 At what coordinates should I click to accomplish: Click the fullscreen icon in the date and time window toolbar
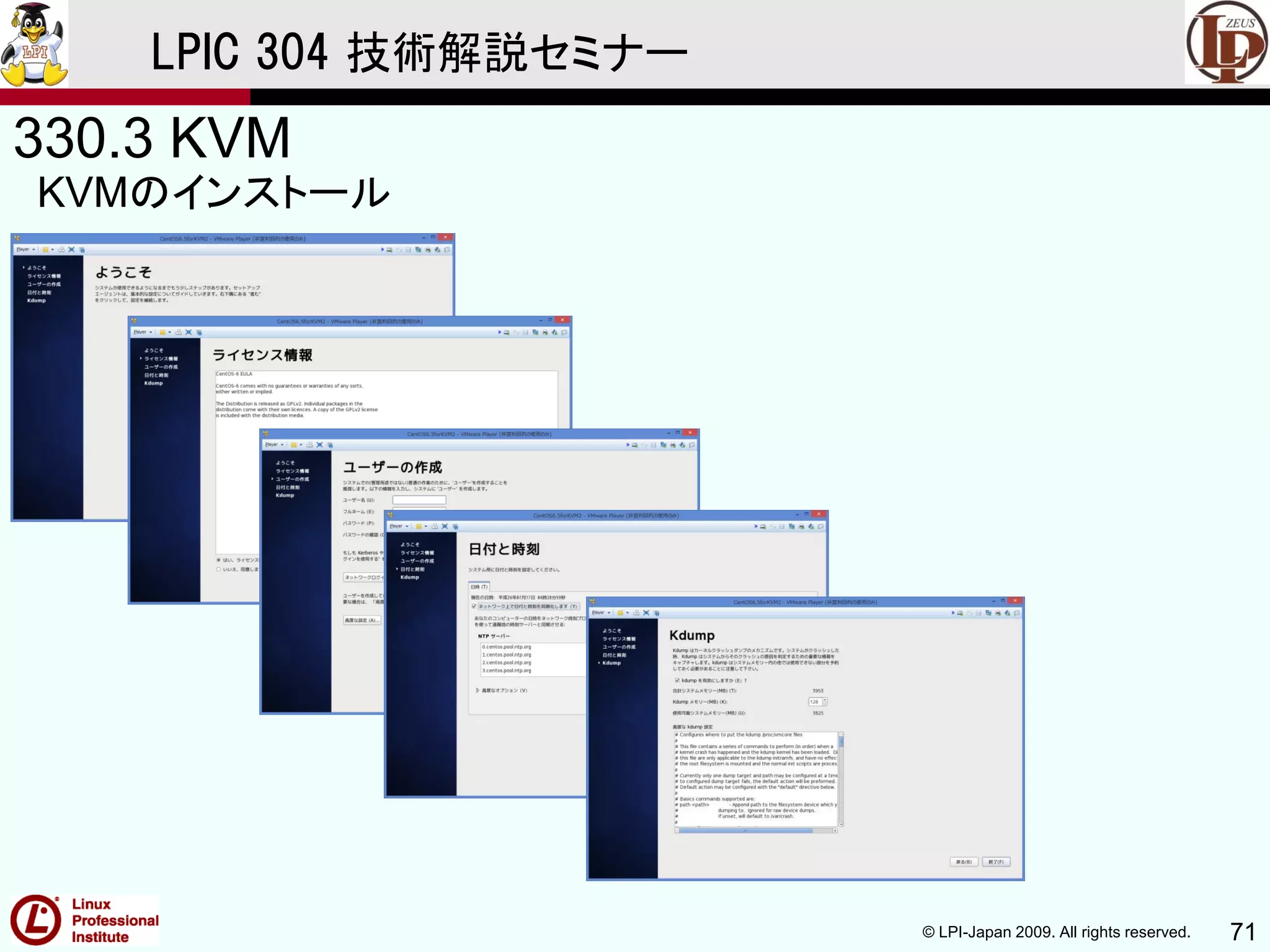[444, 526]
